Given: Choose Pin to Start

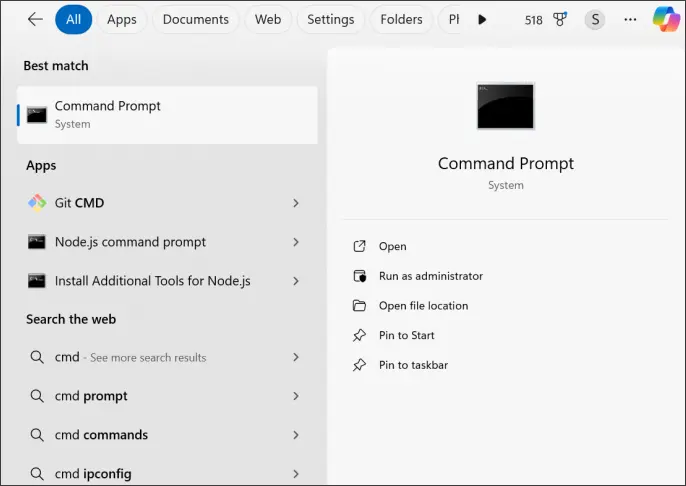Looking at the screenshot, I should (406, 336).
